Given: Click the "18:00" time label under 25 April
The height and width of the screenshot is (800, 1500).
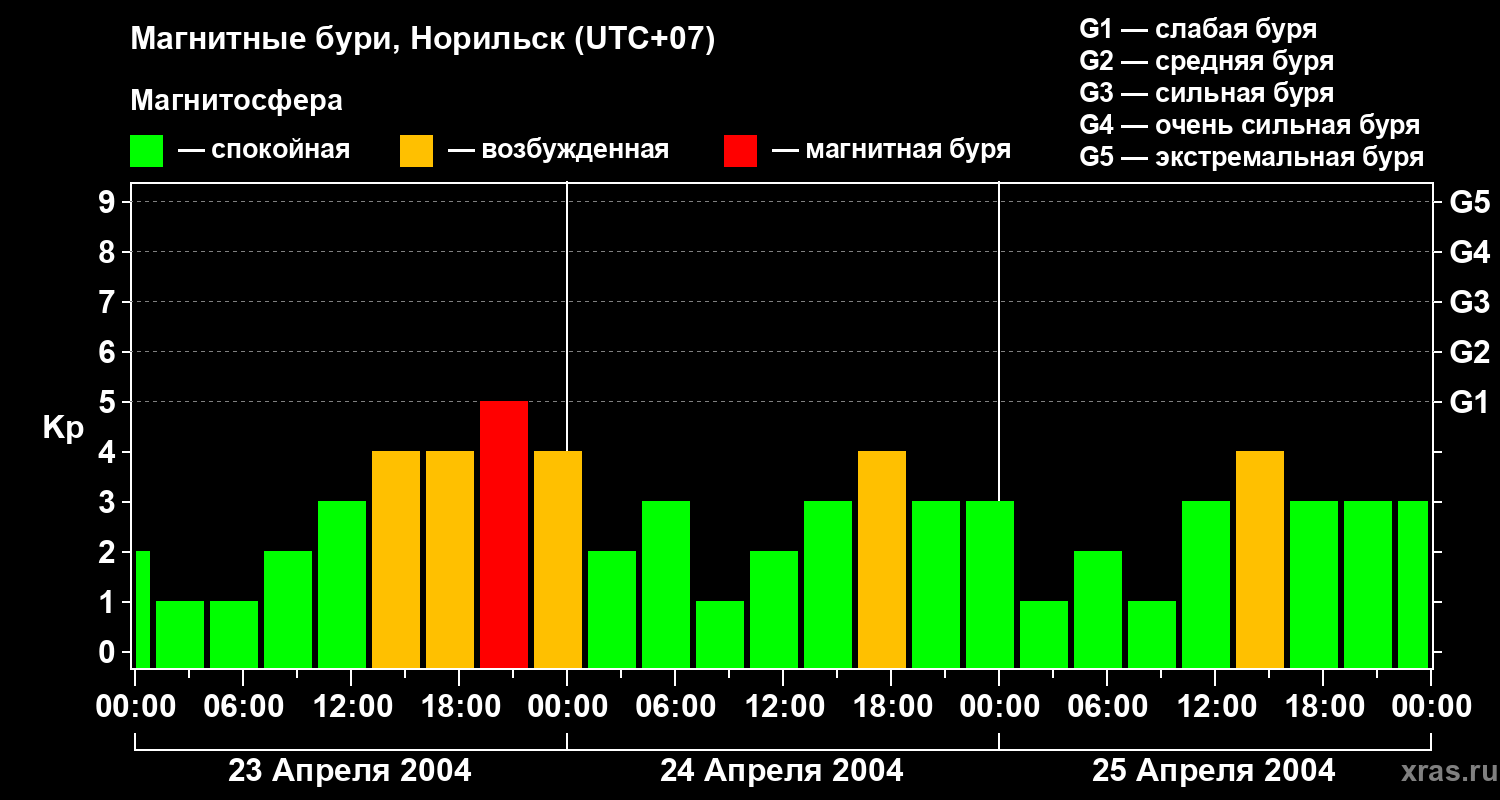Looking at the screenshot, I should 1324,707.
